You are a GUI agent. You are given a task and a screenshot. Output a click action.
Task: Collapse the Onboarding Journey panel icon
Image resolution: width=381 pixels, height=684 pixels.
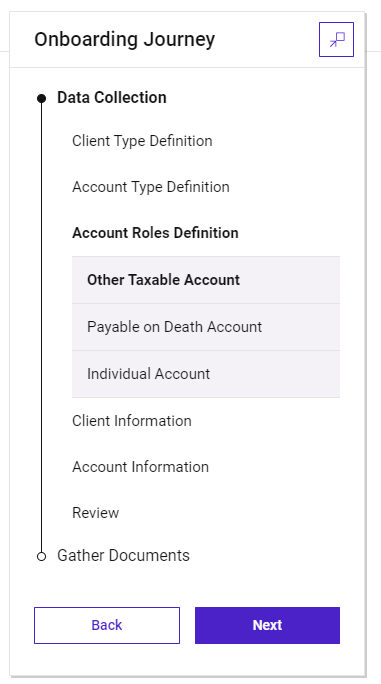336,39
